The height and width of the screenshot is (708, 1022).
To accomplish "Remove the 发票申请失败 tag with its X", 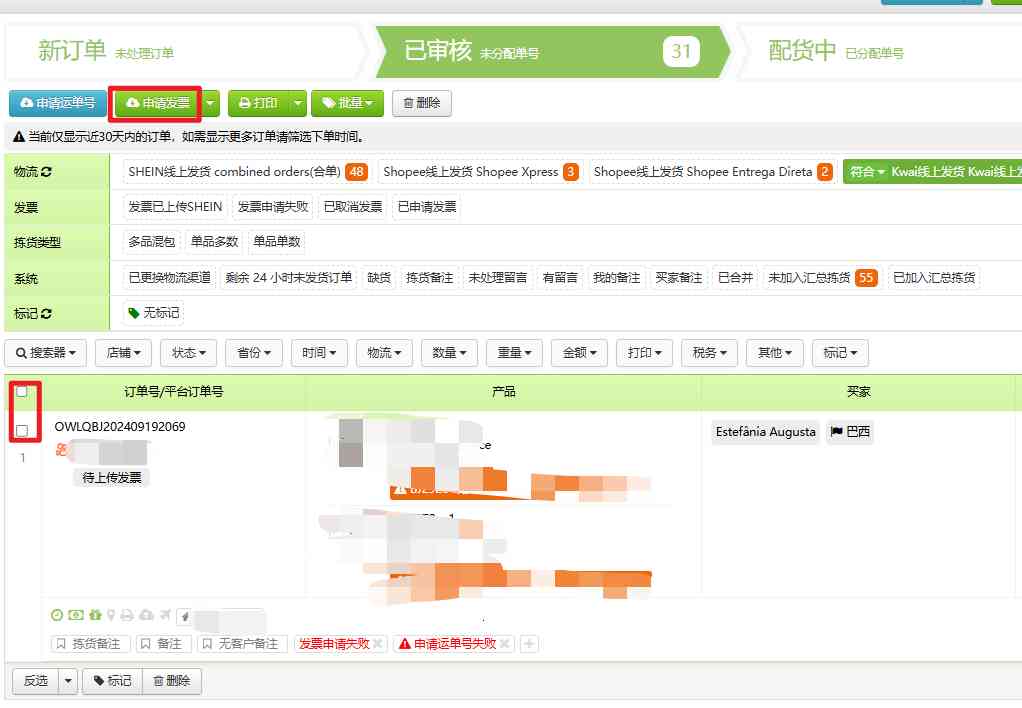I will 379,644.
